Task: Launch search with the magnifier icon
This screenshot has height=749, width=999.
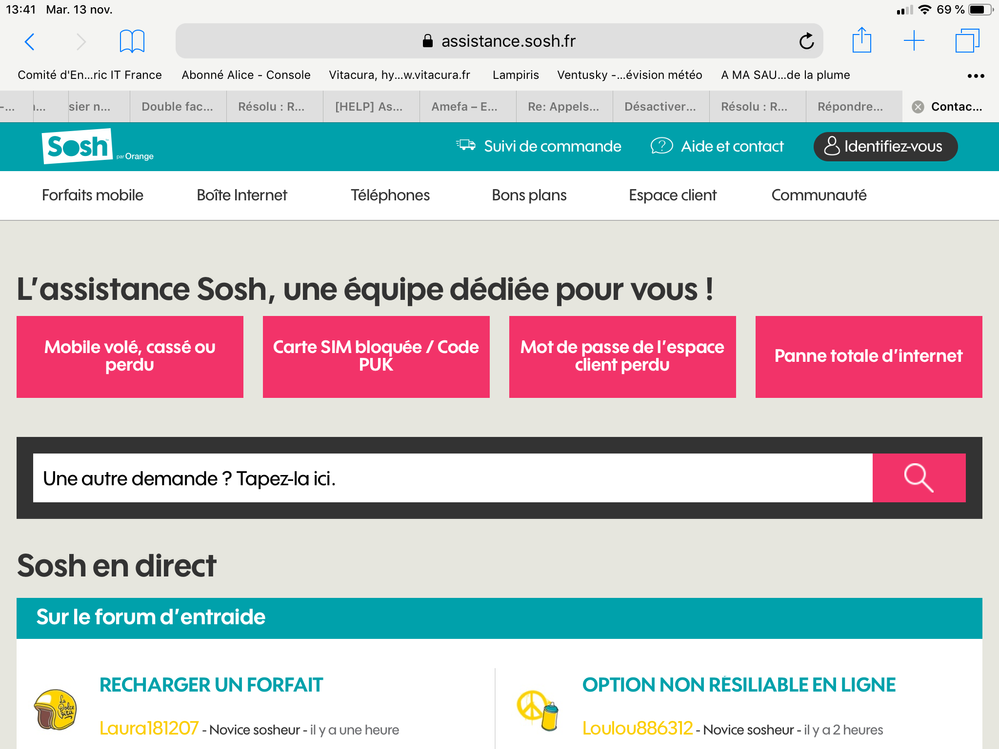Action: click(x=919, y=478)
